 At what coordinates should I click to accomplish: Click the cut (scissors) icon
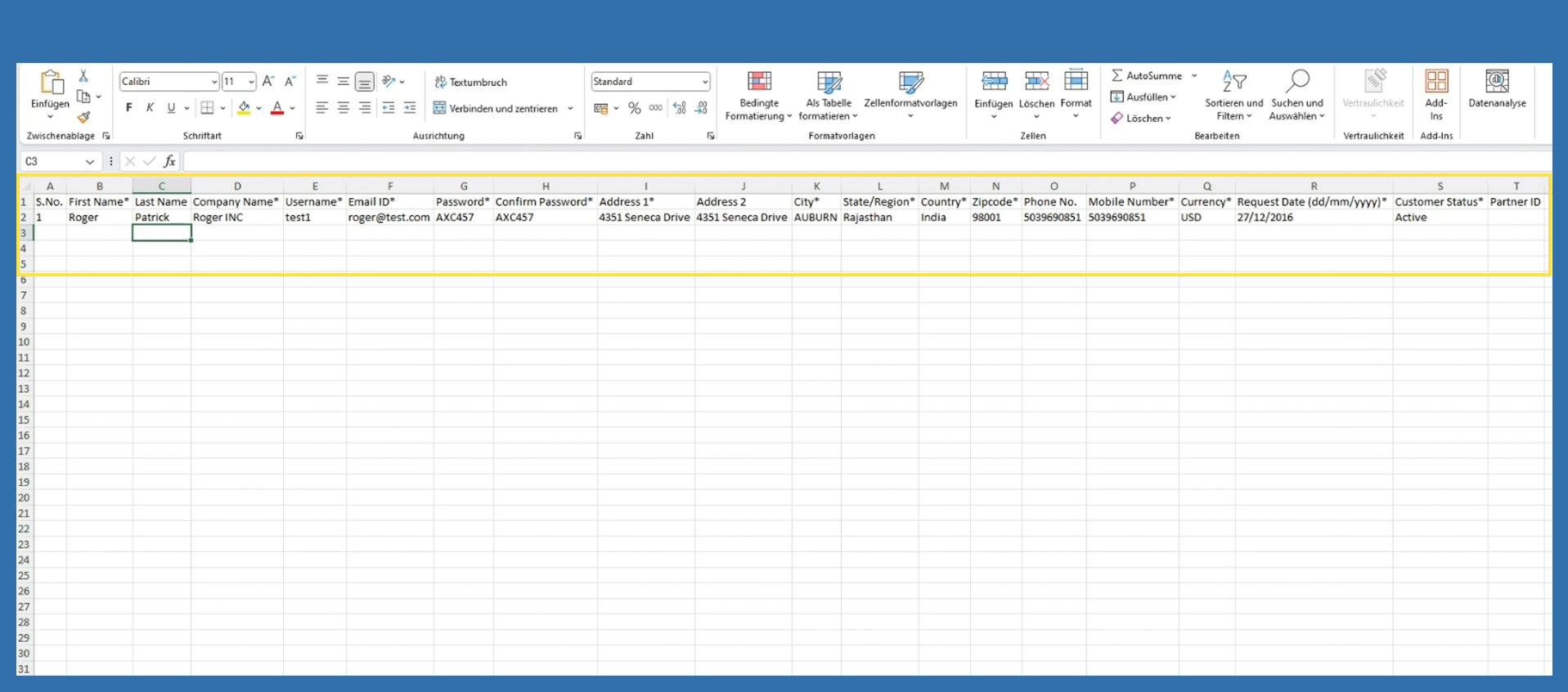click(x=83, y=76)
